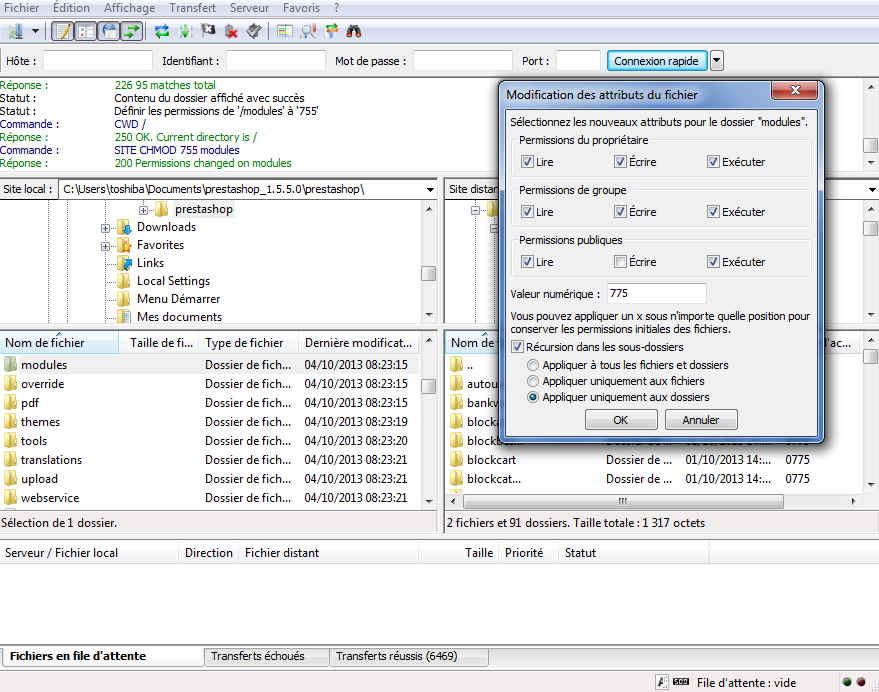Open Connexion rapide history dropdown
The width and height of the screenshot is (879, 692).
[x=716, y=61]
